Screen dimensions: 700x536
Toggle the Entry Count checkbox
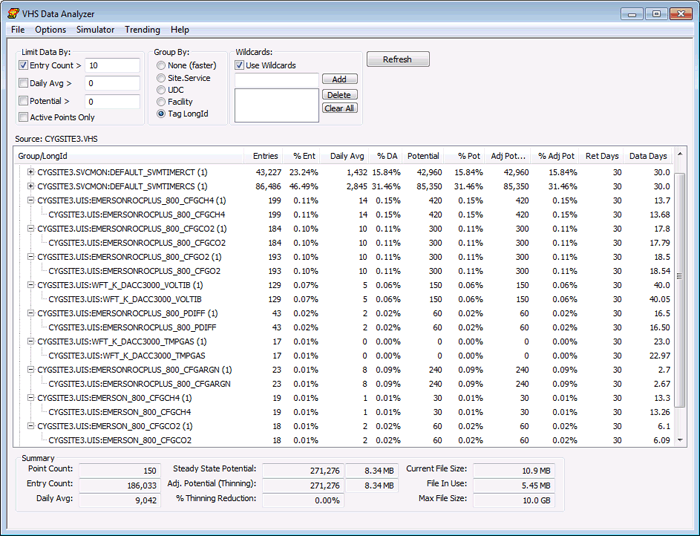[23, 65]
